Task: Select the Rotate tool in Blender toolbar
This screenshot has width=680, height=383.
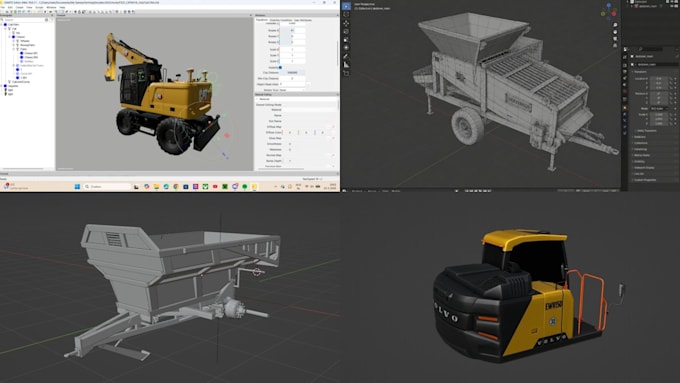Action: pos(346,31)
